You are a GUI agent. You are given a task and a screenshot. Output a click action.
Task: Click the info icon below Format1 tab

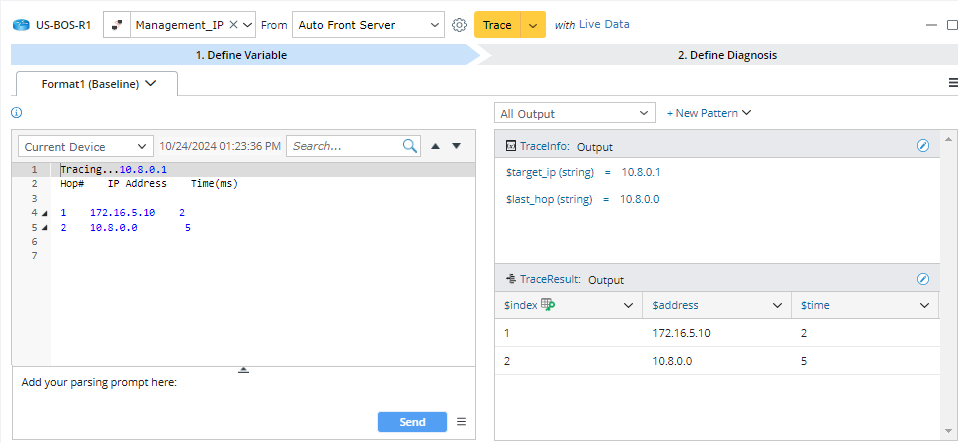(x=16, y=113)
